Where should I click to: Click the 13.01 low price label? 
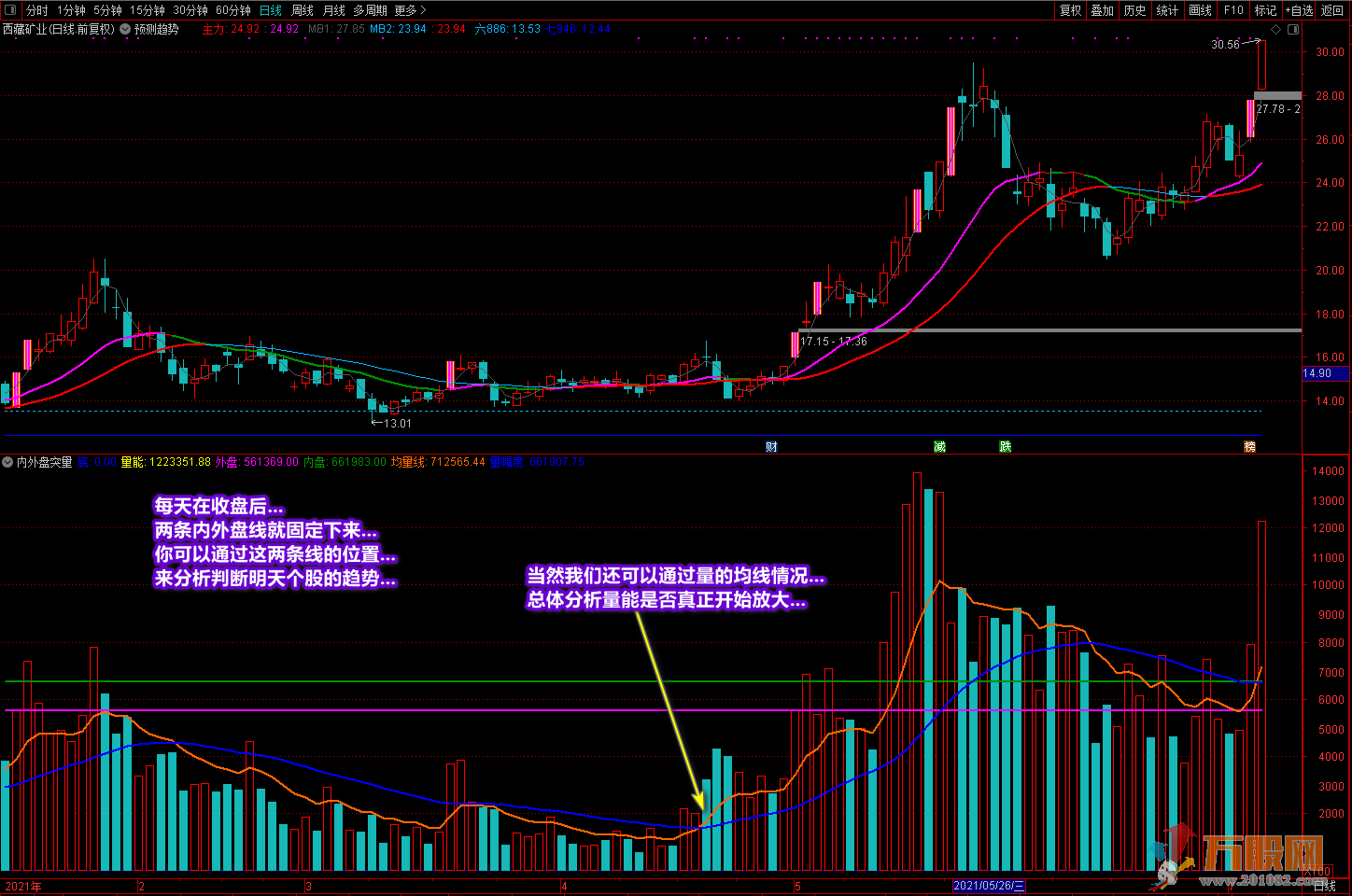click(x=398, y=424)
